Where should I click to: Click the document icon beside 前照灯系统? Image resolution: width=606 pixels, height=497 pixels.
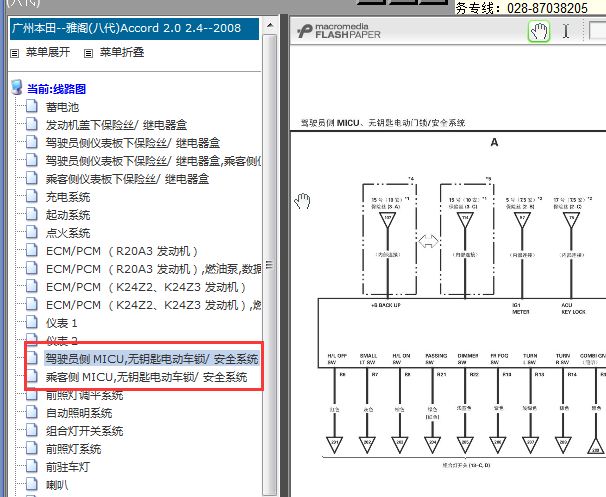(32, 448)
